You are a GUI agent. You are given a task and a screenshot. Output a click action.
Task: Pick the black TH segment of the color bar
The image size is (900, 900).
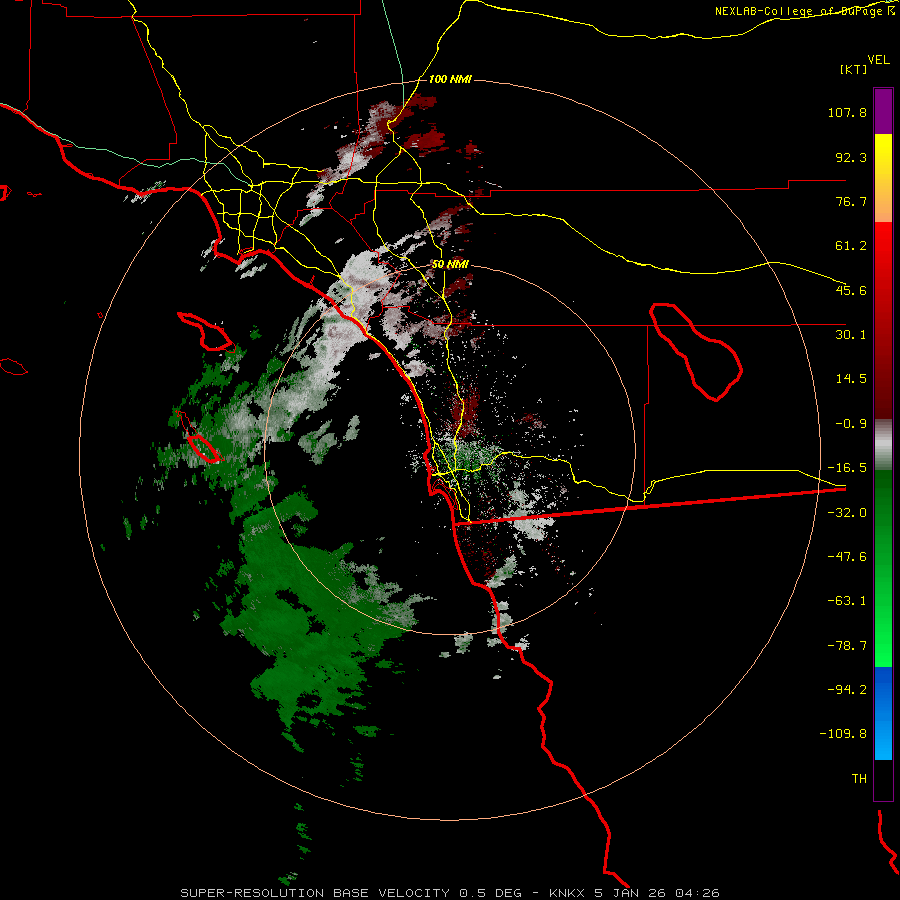pyautogui.click(x=883, y=780)
